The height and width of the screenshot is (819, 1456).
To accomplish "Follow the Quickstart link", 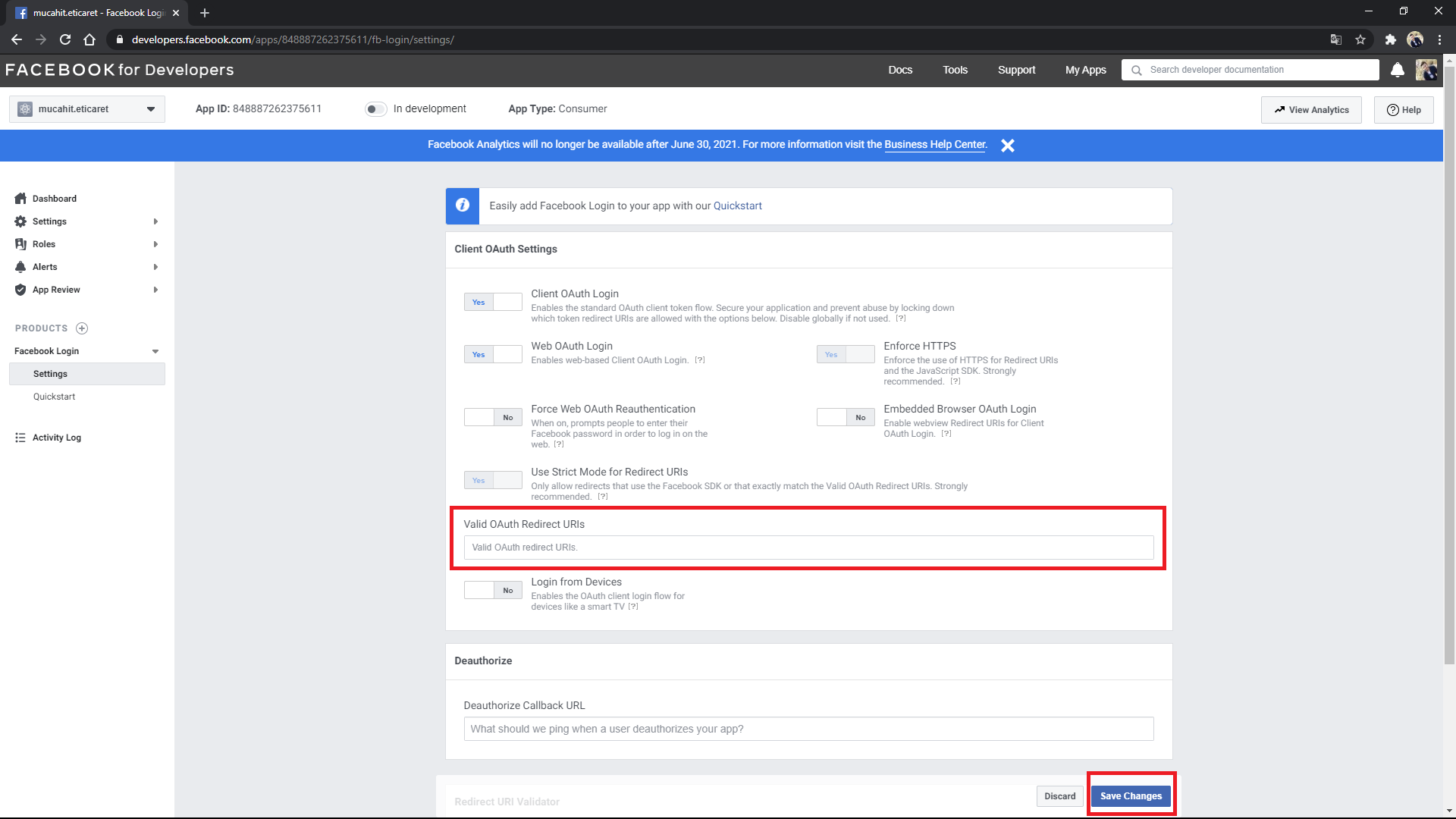I will tap(737, 206).
